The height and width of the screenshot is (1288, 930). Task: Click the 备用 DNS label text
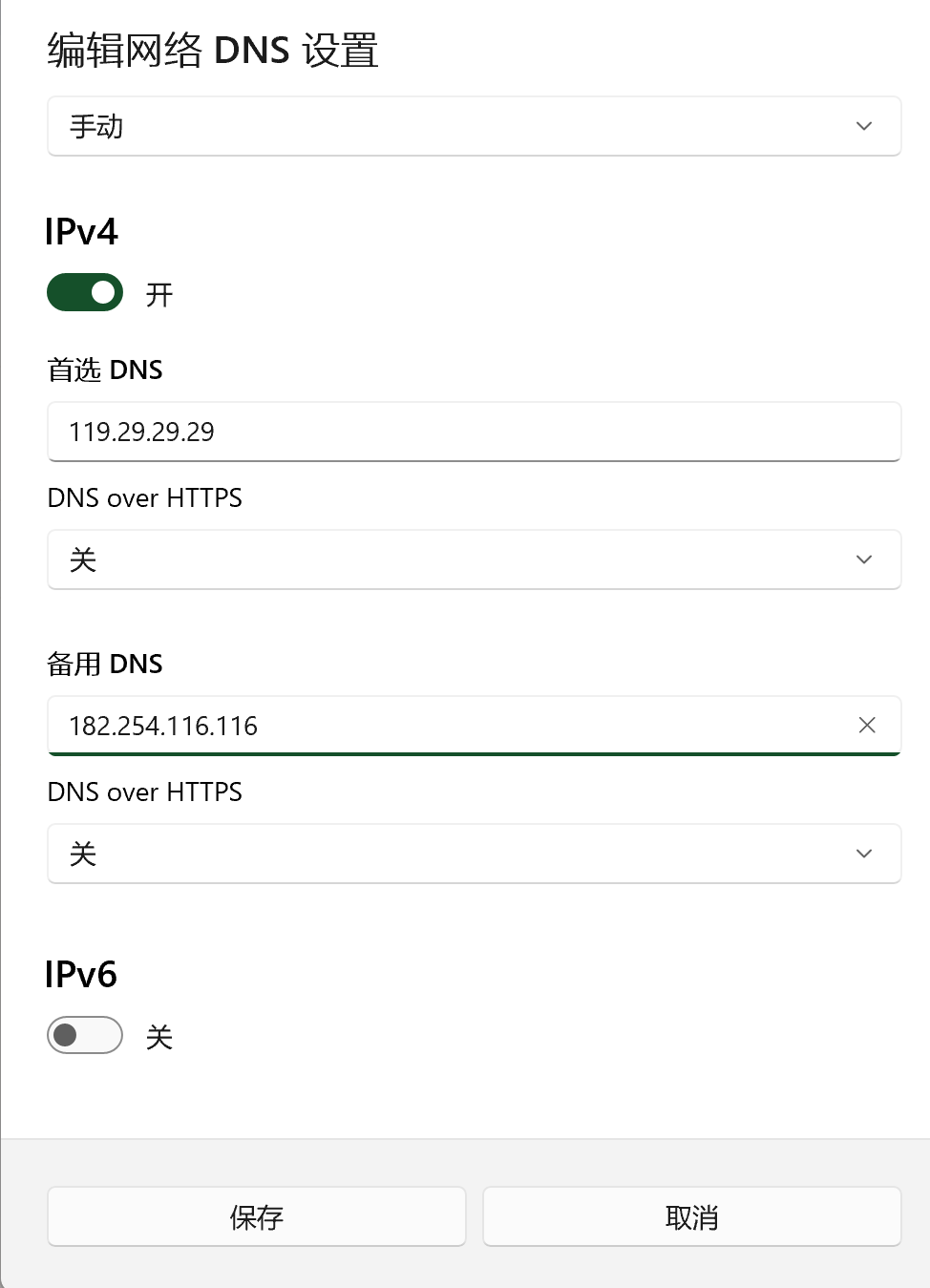[105, 664]
